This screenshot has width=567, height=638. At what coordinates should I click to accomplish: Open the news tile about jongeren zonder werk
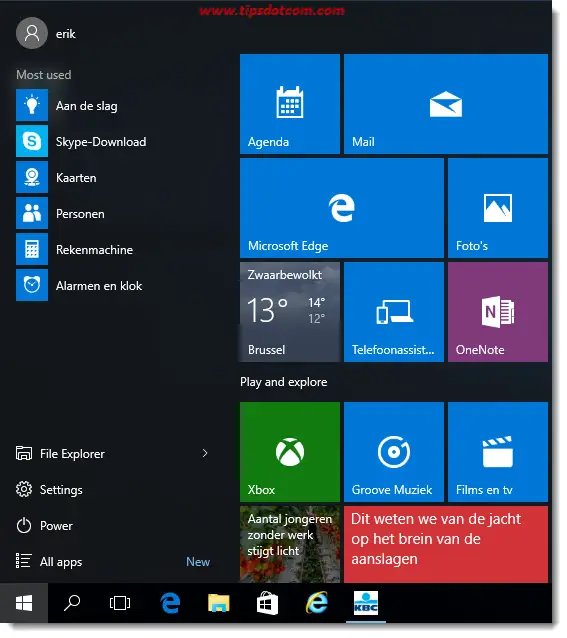click(x=290, y=544)
